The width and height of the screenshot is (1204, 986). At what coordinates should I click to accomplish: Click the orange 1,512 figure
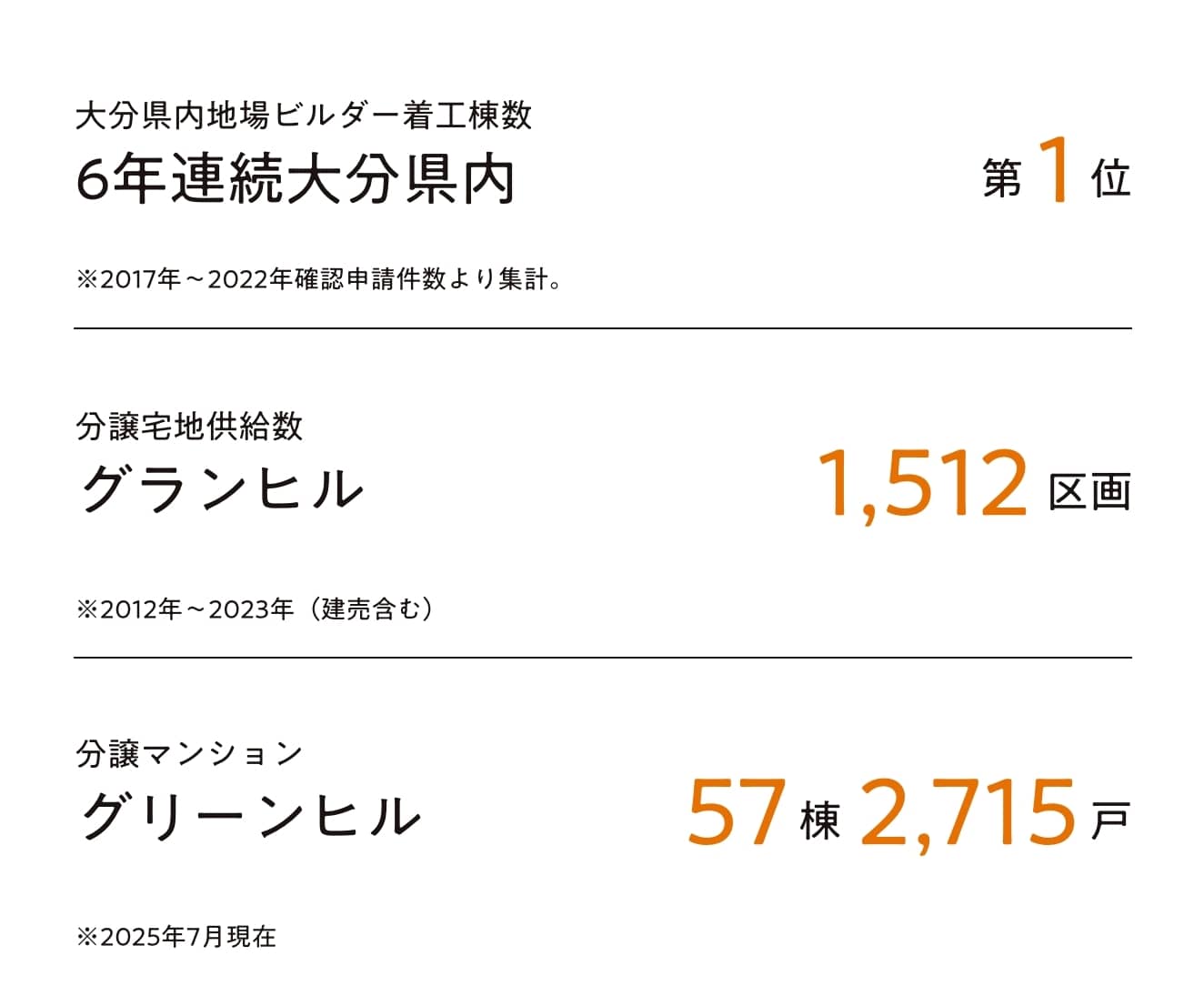(x=922, y=485)
